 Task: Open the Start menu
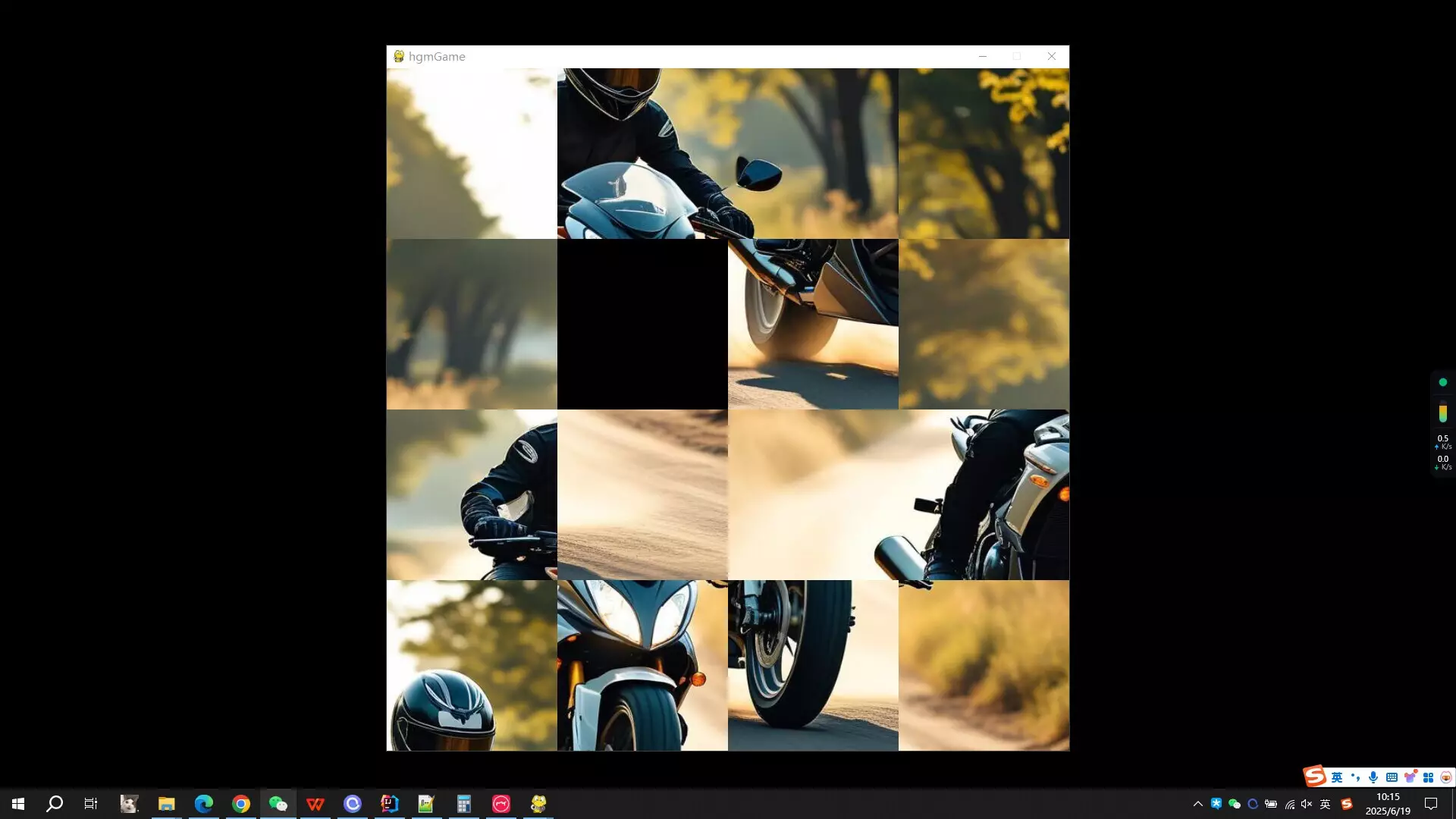(x=17, y=803)
